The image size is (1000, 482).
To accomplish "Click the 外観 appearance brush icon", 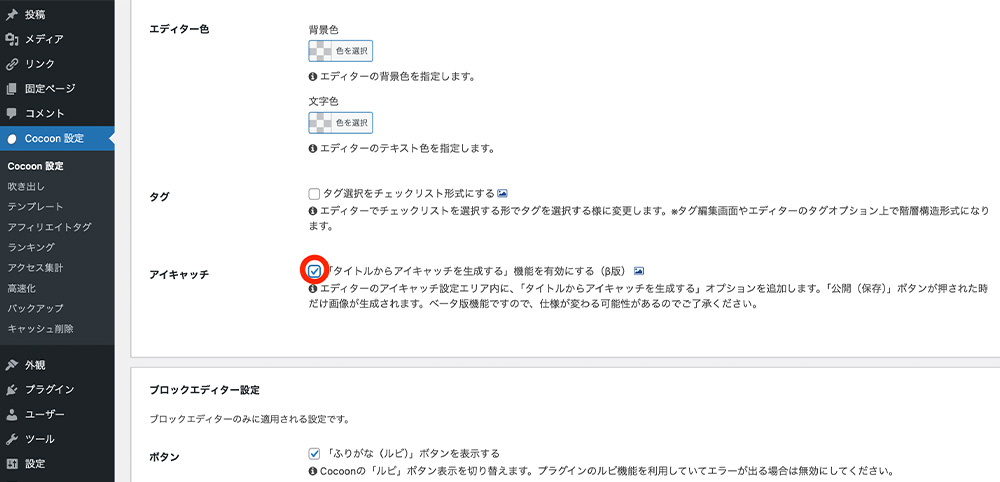I will click(12, 365).
